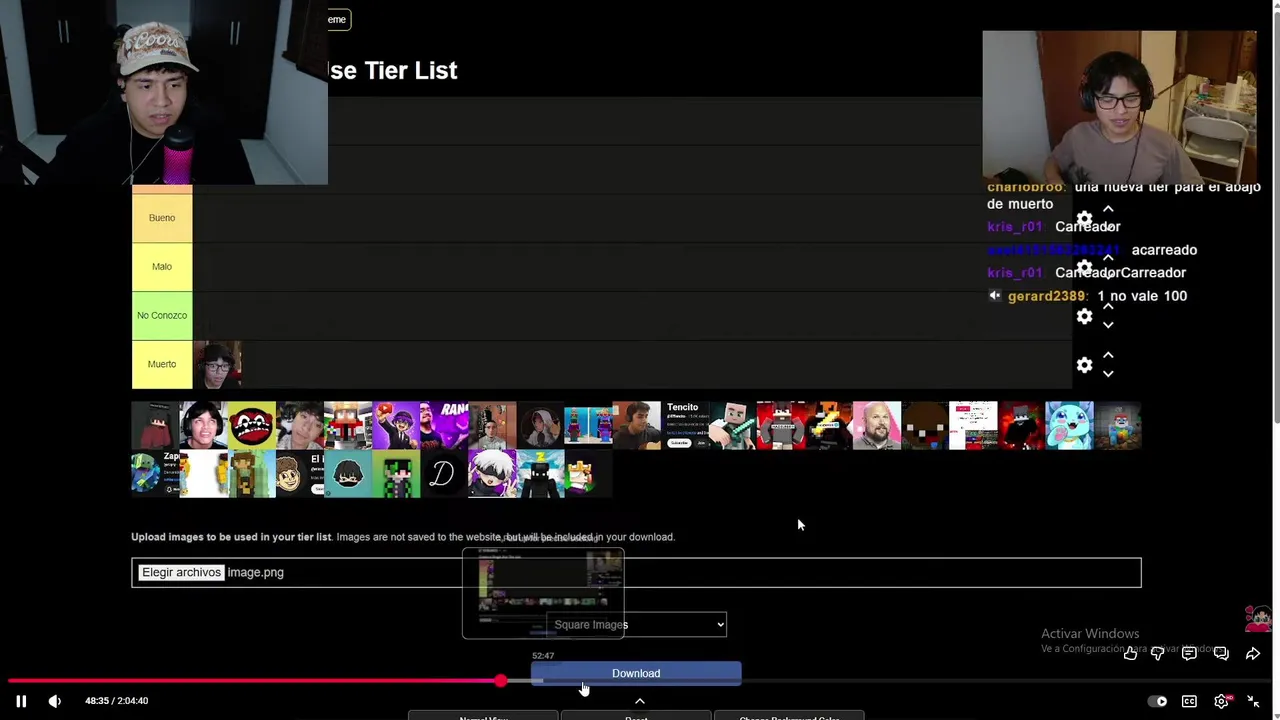Click the Elegir archivos button
The width and height of the screenshot is (1280, 720).
(x=181, y=572)
